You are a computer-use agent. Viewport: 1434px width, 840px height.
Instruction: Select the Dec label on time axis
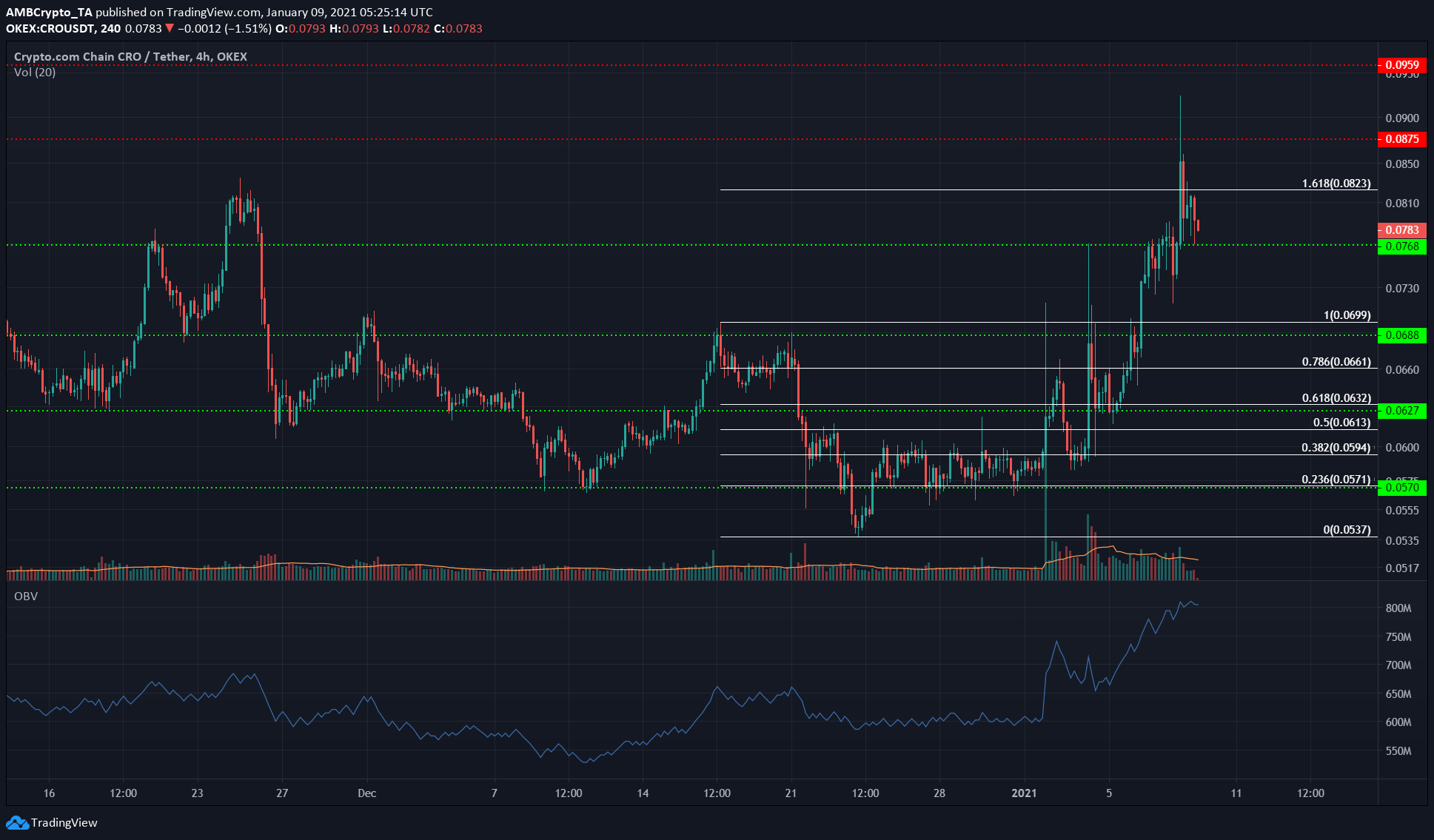366,793
